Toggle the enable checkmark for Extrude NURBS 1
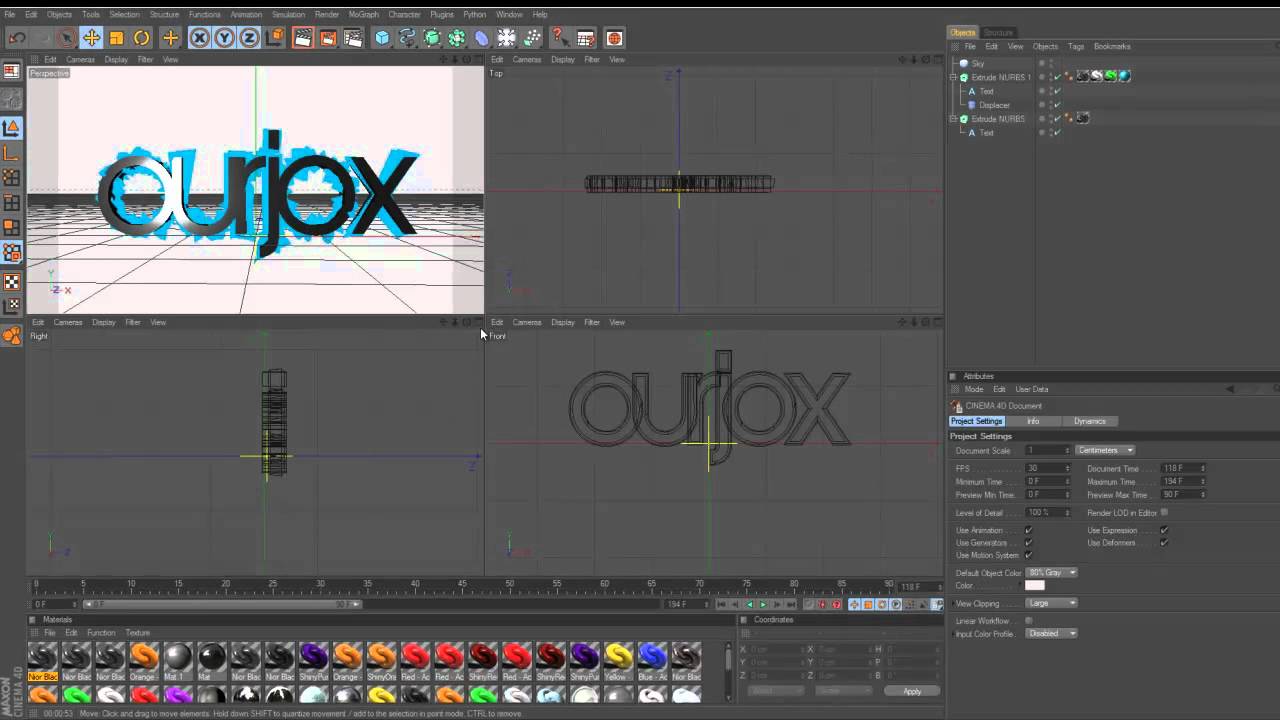This screenshot has height=720, width=1280. 1057,77
